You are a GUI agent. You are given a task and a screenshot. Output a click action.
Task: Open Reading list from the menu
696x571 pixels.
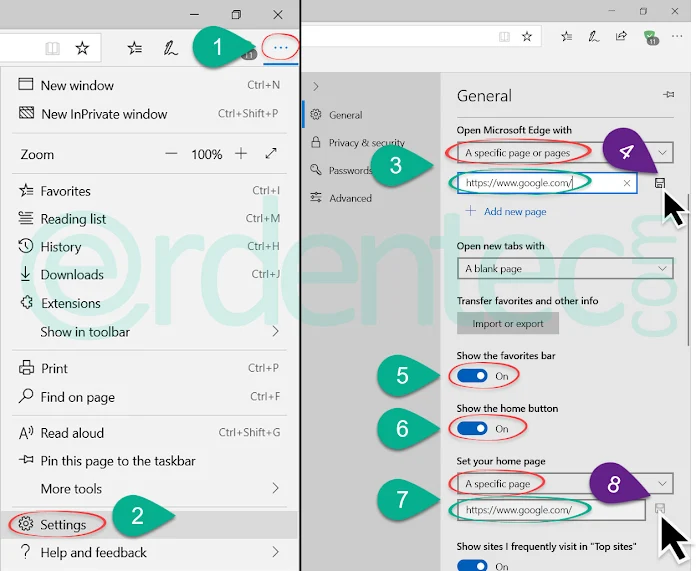click(x=149, y=219)
